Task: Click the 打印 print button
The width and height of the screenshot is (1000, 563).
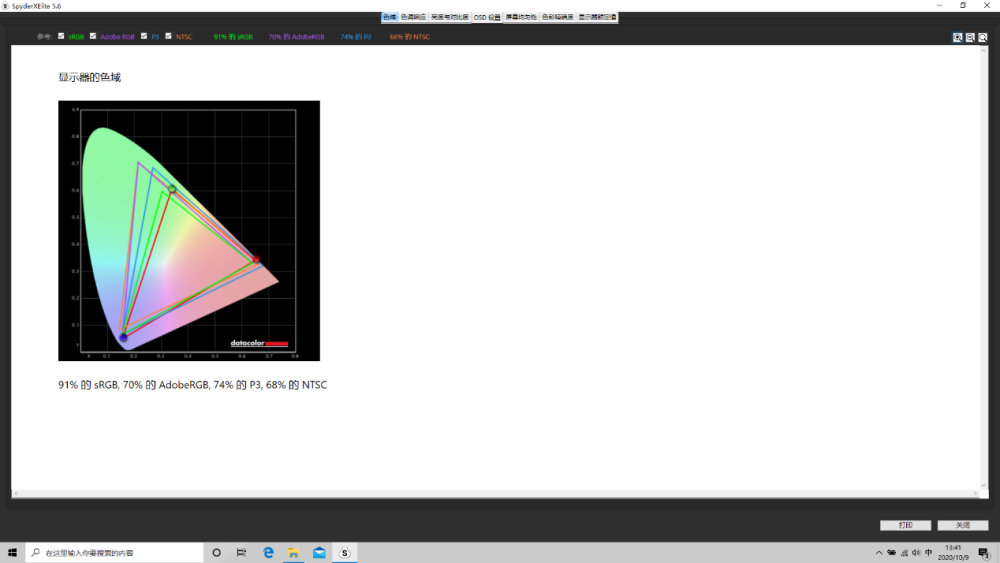Action: [x=906, y=525]
